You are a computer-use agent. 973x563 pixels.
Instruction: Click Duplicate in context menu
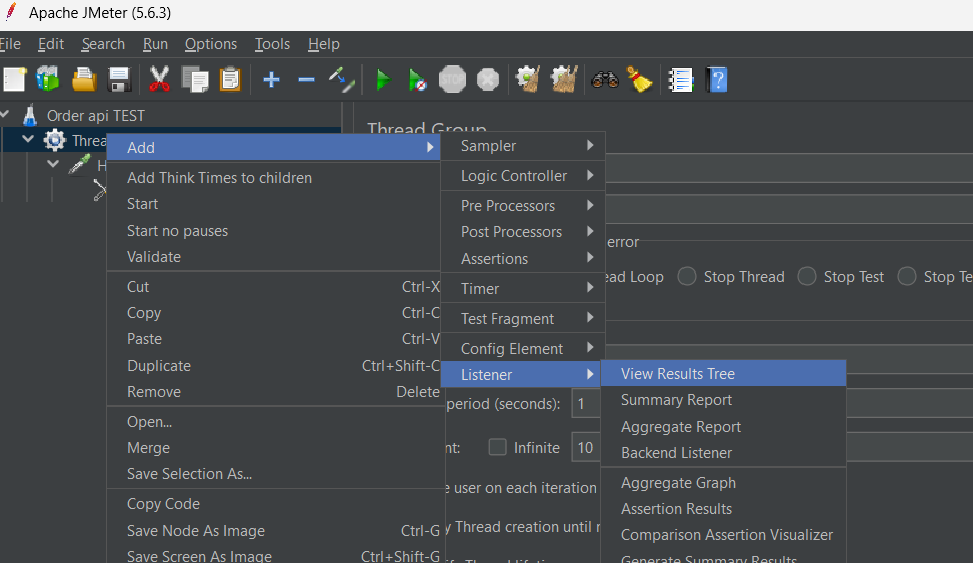(x=274, y=366)
